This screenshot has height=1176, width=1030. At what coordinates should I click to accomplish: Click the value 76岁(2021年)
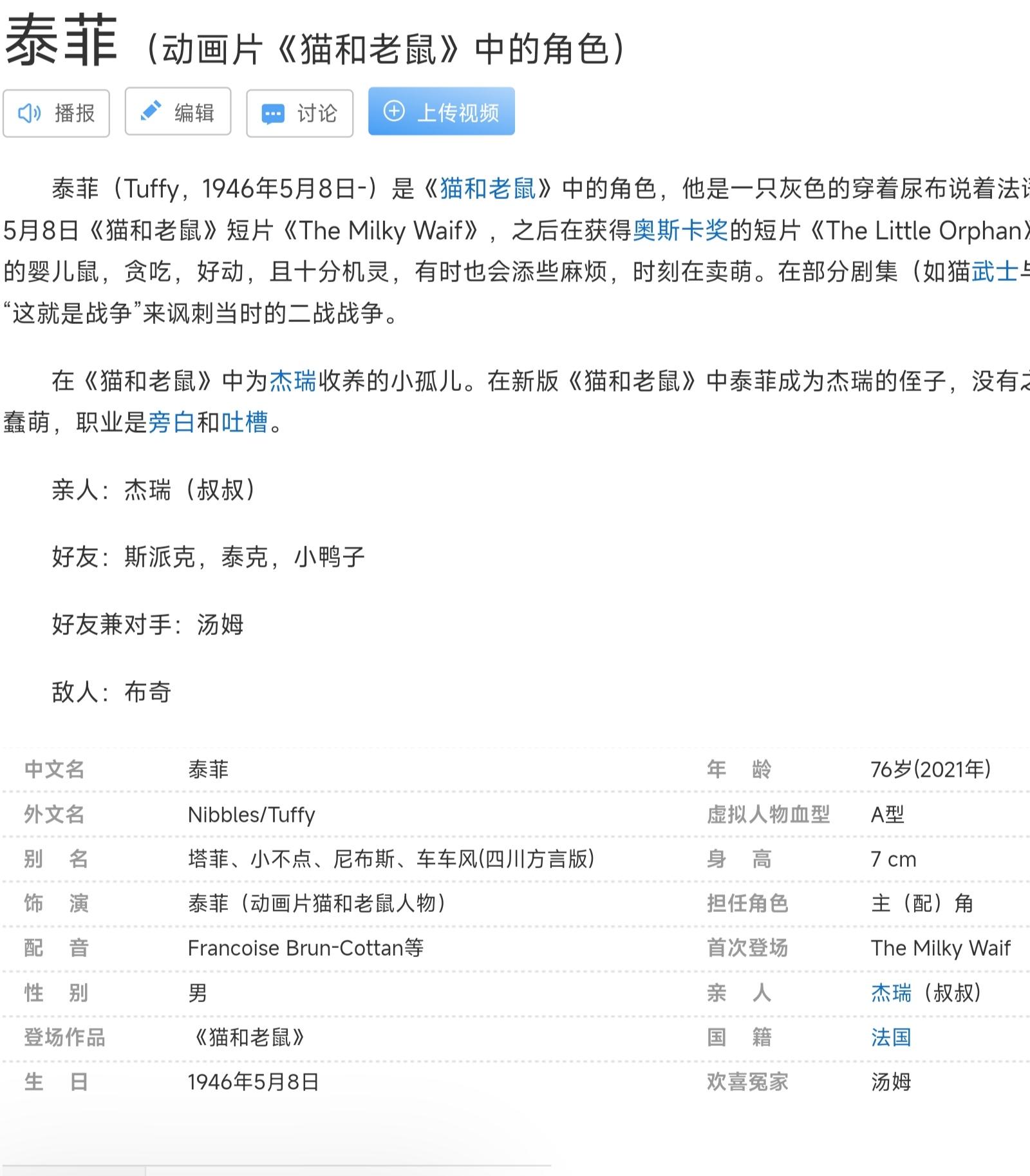click(x=931, y=769)
